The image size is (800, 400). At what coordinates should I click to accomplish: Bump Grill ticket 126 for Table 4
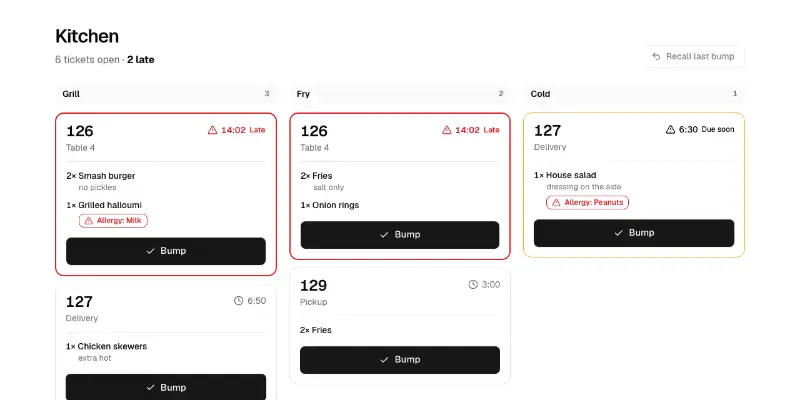tap(166, 251)
